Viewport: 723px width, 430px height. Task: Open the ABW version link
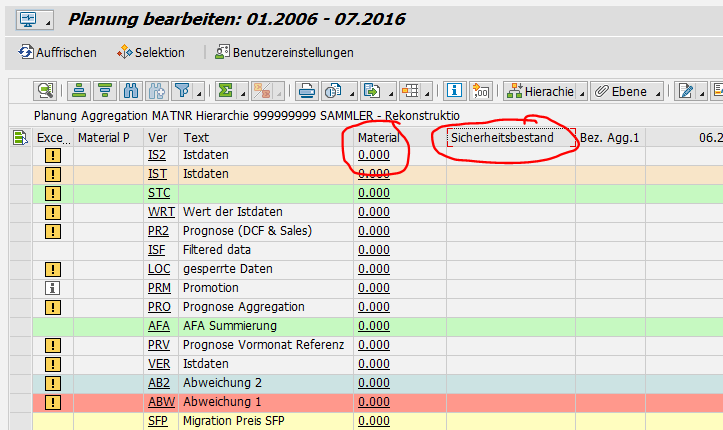[160, 402]
